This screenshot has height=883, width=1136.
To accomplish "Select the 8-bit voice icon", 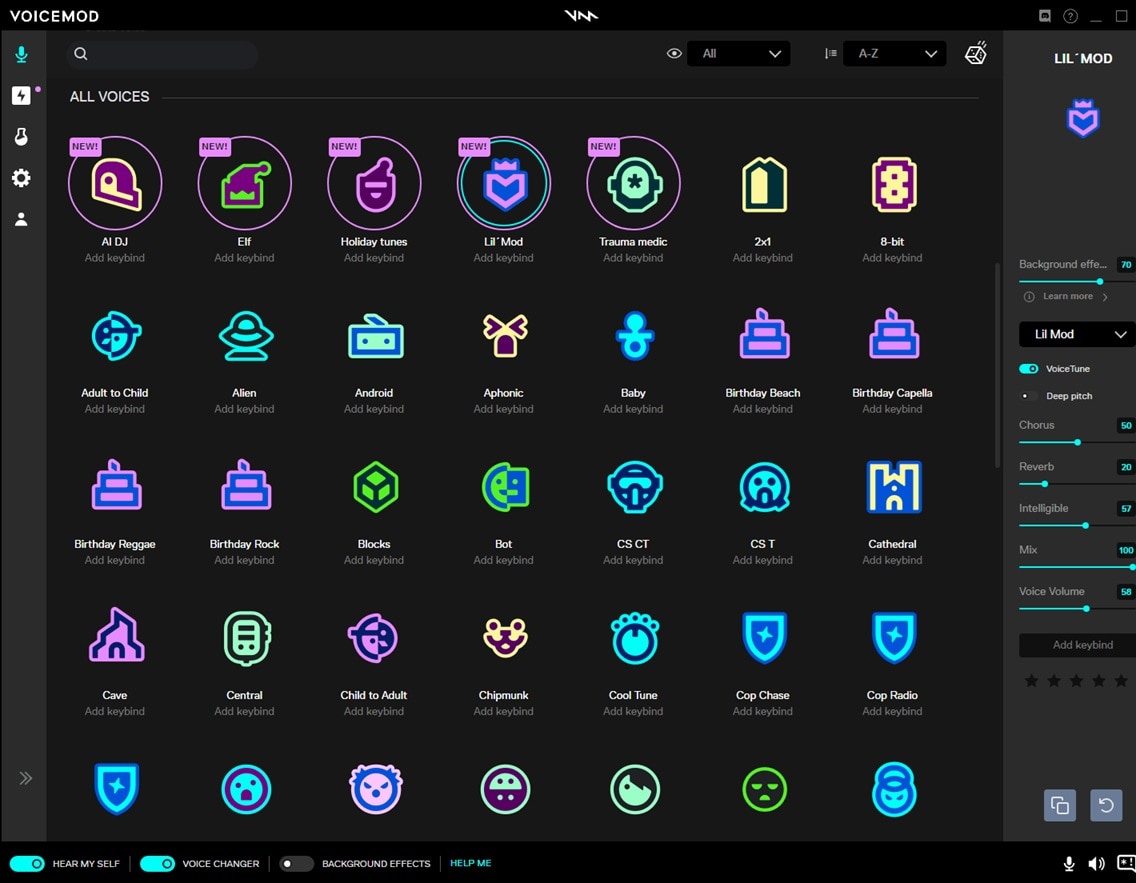I will 893,184.
